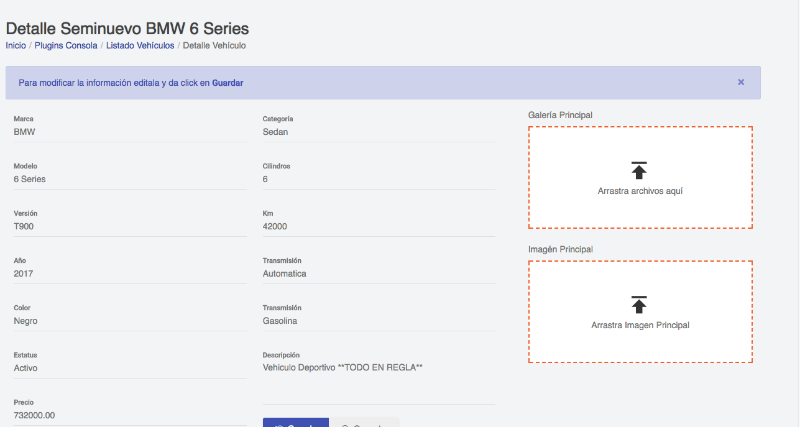Select the Modelo field with 6 Series
The width and height of the screenshot is (800, 427).
click(130, 179)
